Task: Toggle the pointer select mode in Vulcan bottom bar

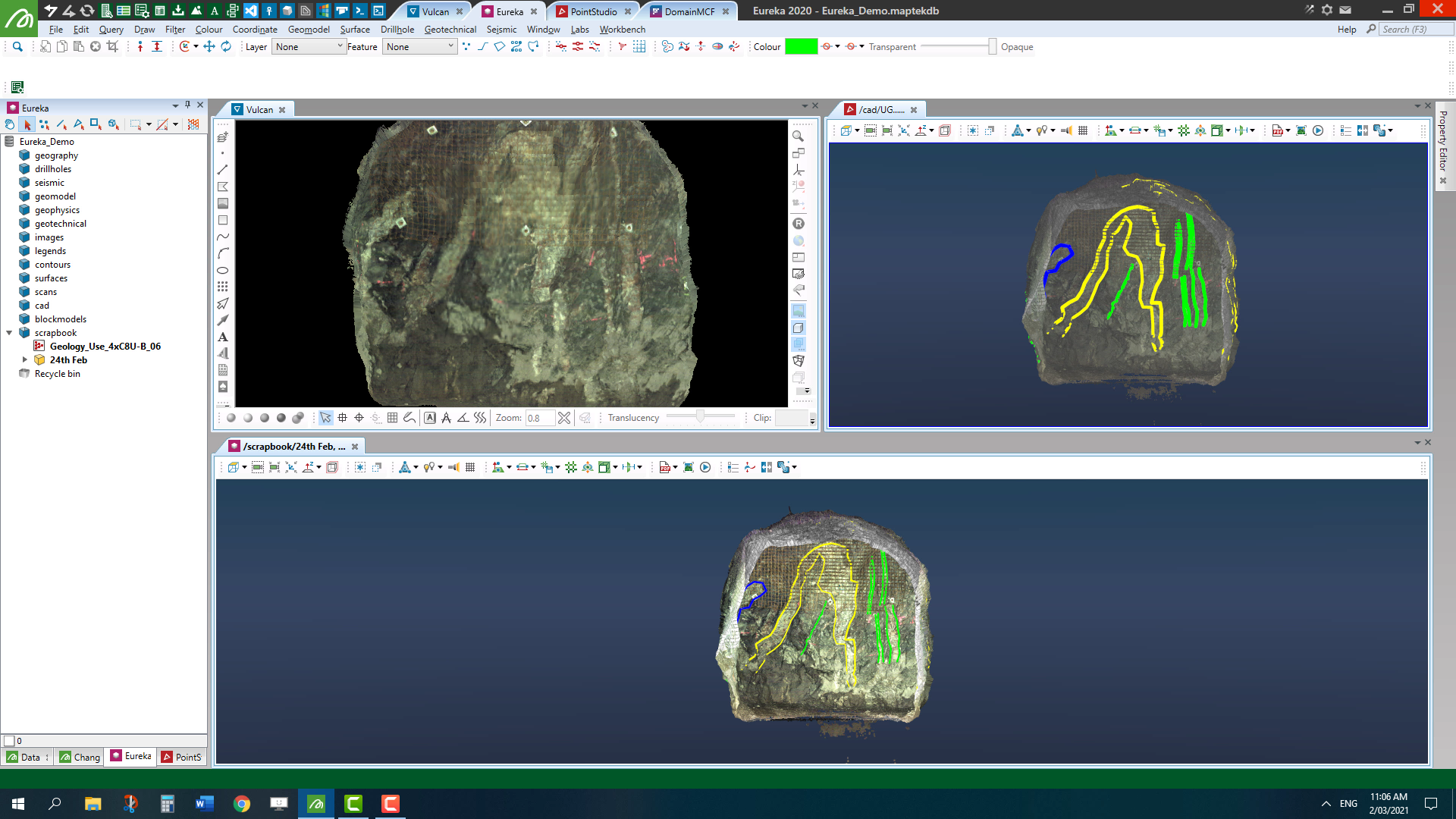Action: click(x=325, y=418)
